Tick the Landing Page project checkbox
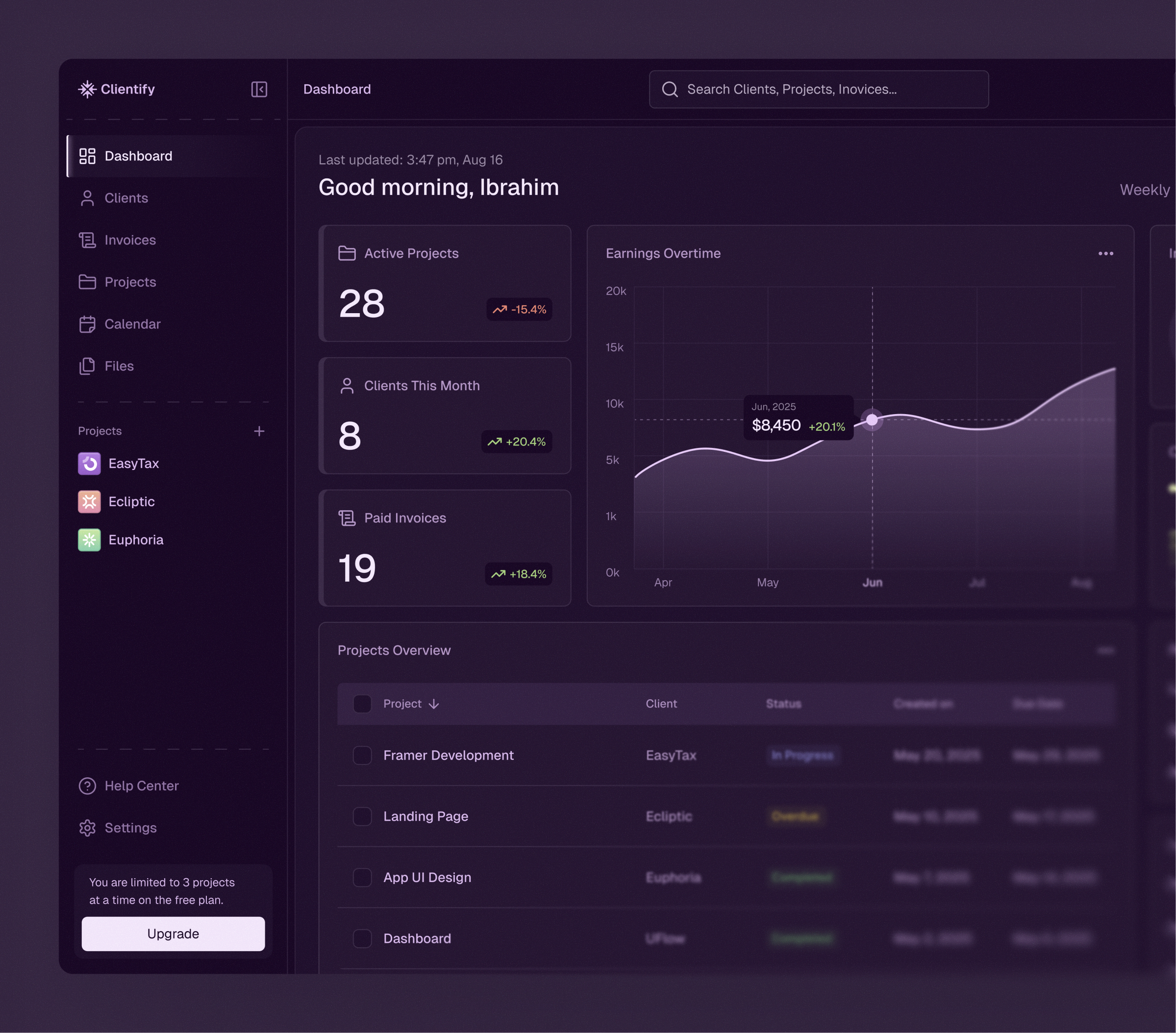The image size is (1176, 1033). [x=362, y=817]
